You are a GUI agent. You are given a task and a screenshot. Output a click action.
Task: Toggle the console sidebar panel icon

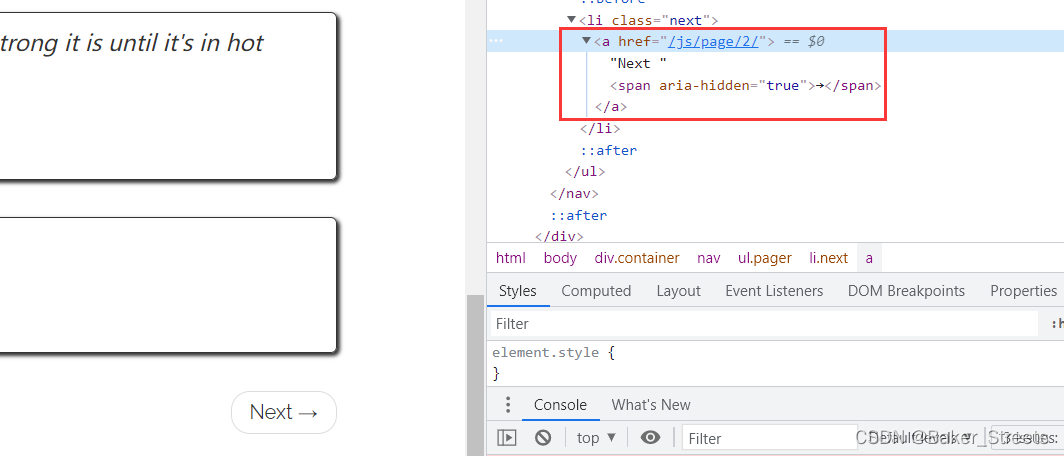(x=506, y=438)
